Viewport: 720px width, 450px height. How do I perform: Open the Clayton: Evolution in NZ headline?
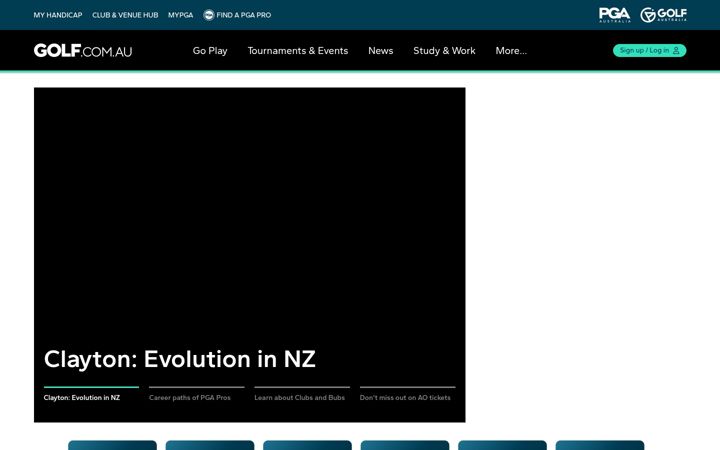(x=180, y=359)
